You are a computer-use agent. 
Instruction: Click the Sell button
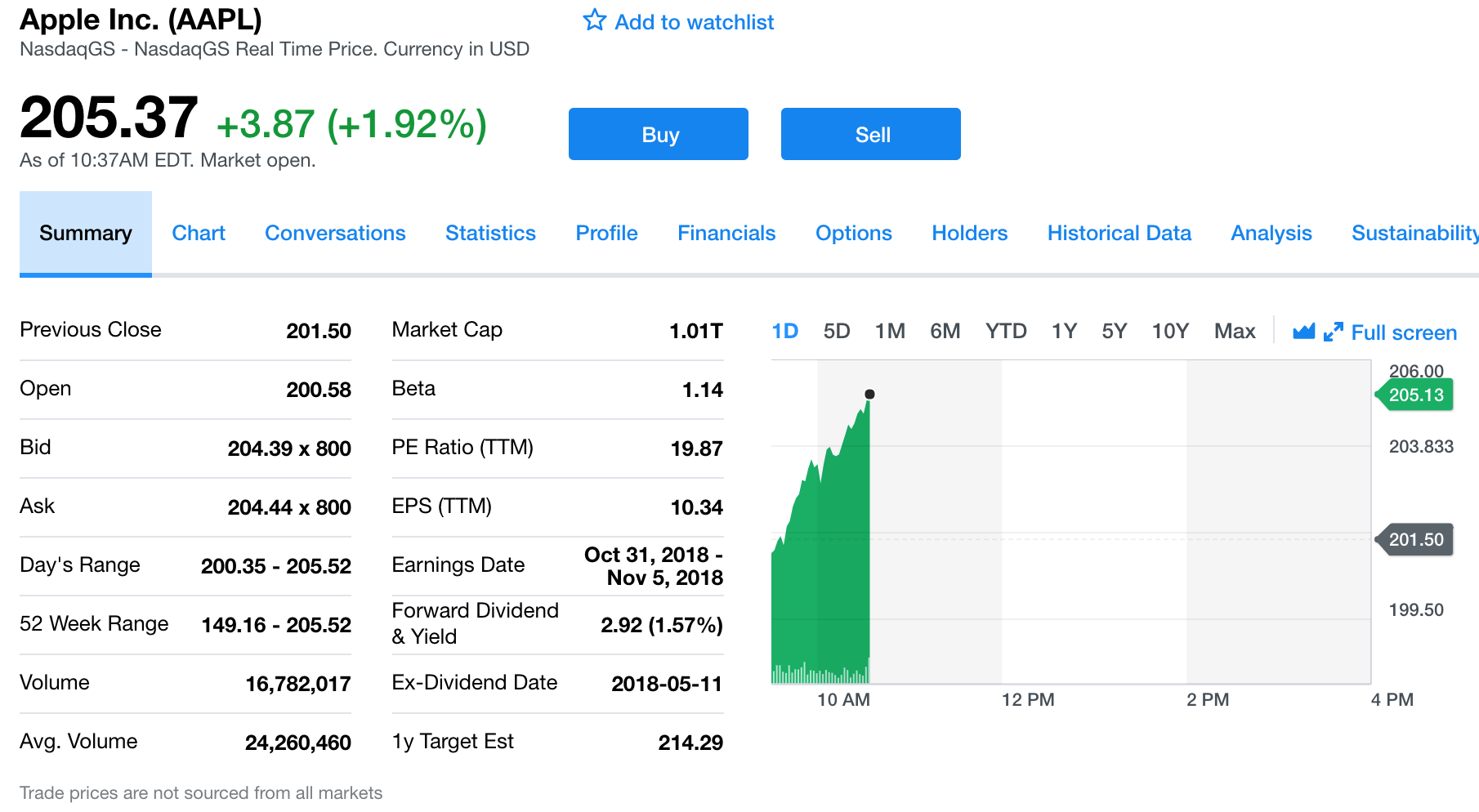[x=871, y=134]
